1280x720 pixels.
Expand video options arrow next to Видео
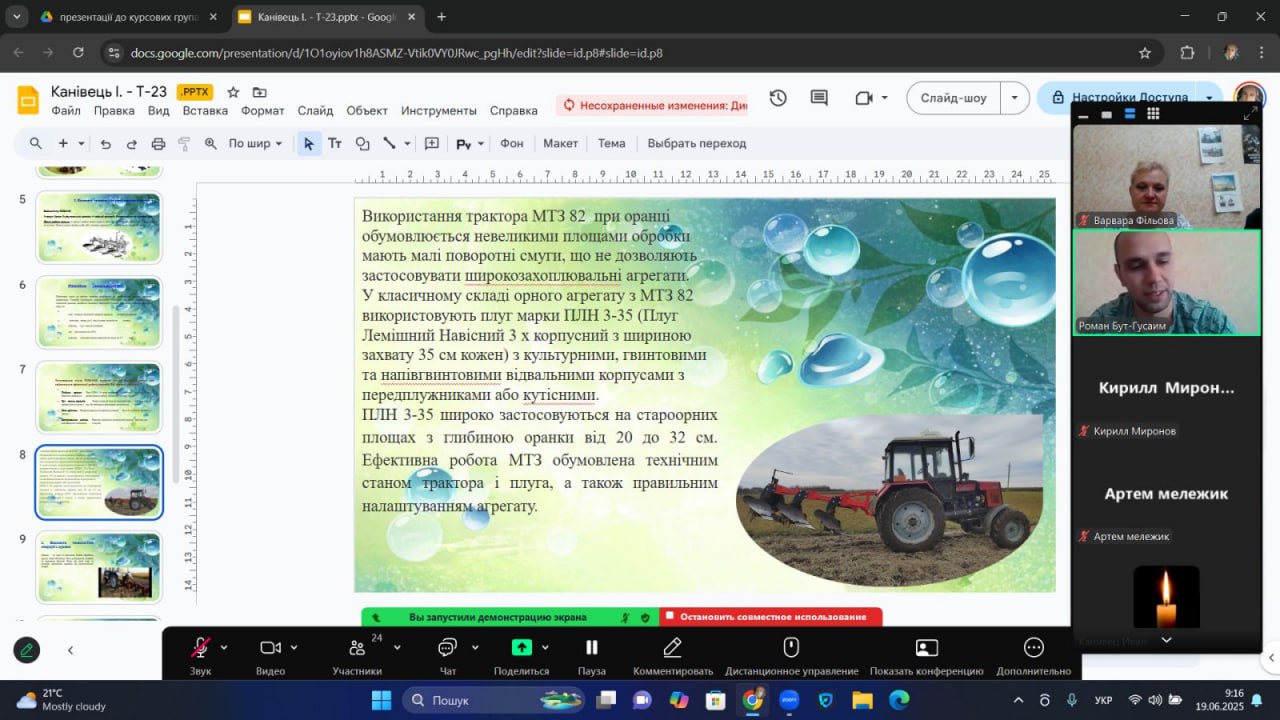294,647
